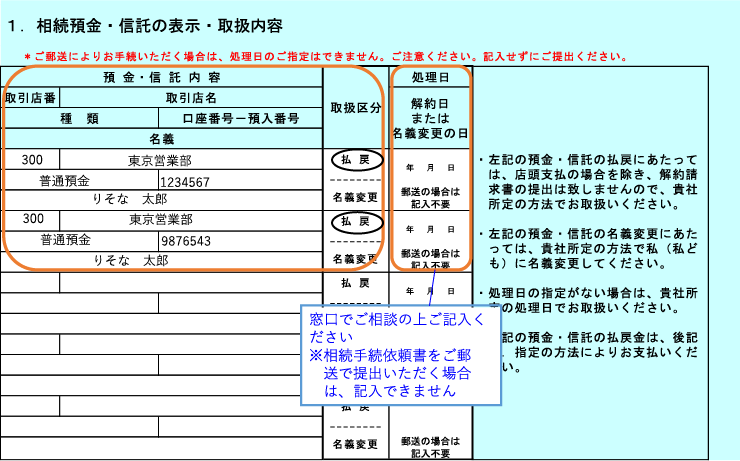Viewport: 740px width, 461px height.
Task: Select circled 払戻 option in the 1234567 row
Action: [x=355, y=160]
